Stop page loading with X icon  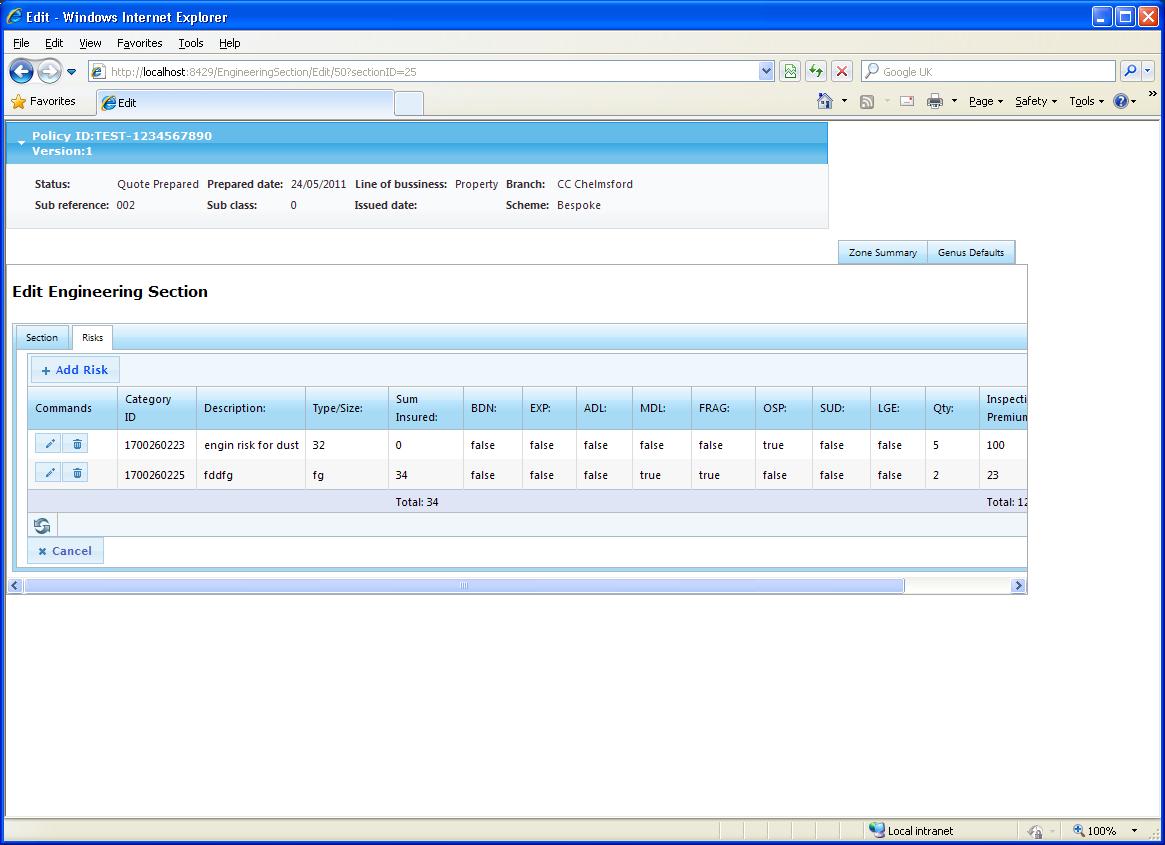click(x=842, y=71)
